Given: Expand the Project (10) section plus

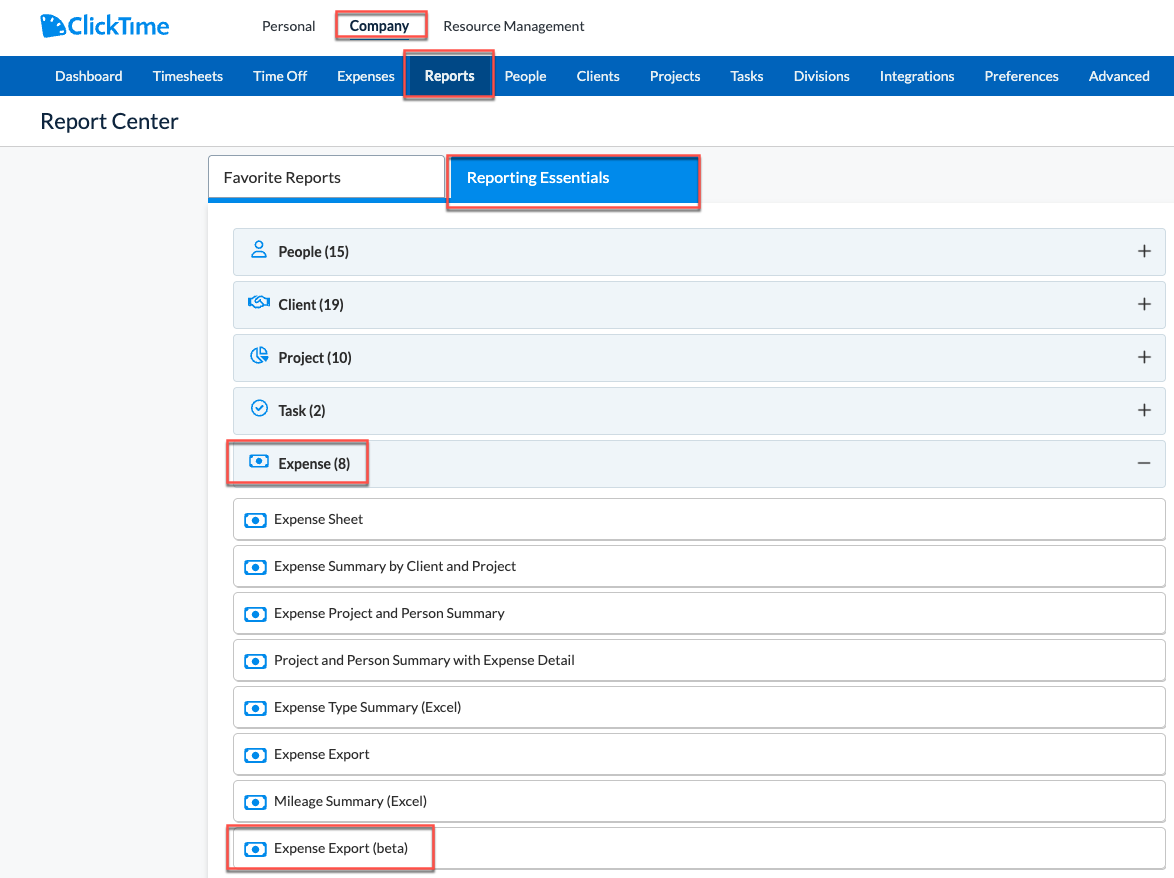Looking at the screenshot, I should tap(1144, 358).
